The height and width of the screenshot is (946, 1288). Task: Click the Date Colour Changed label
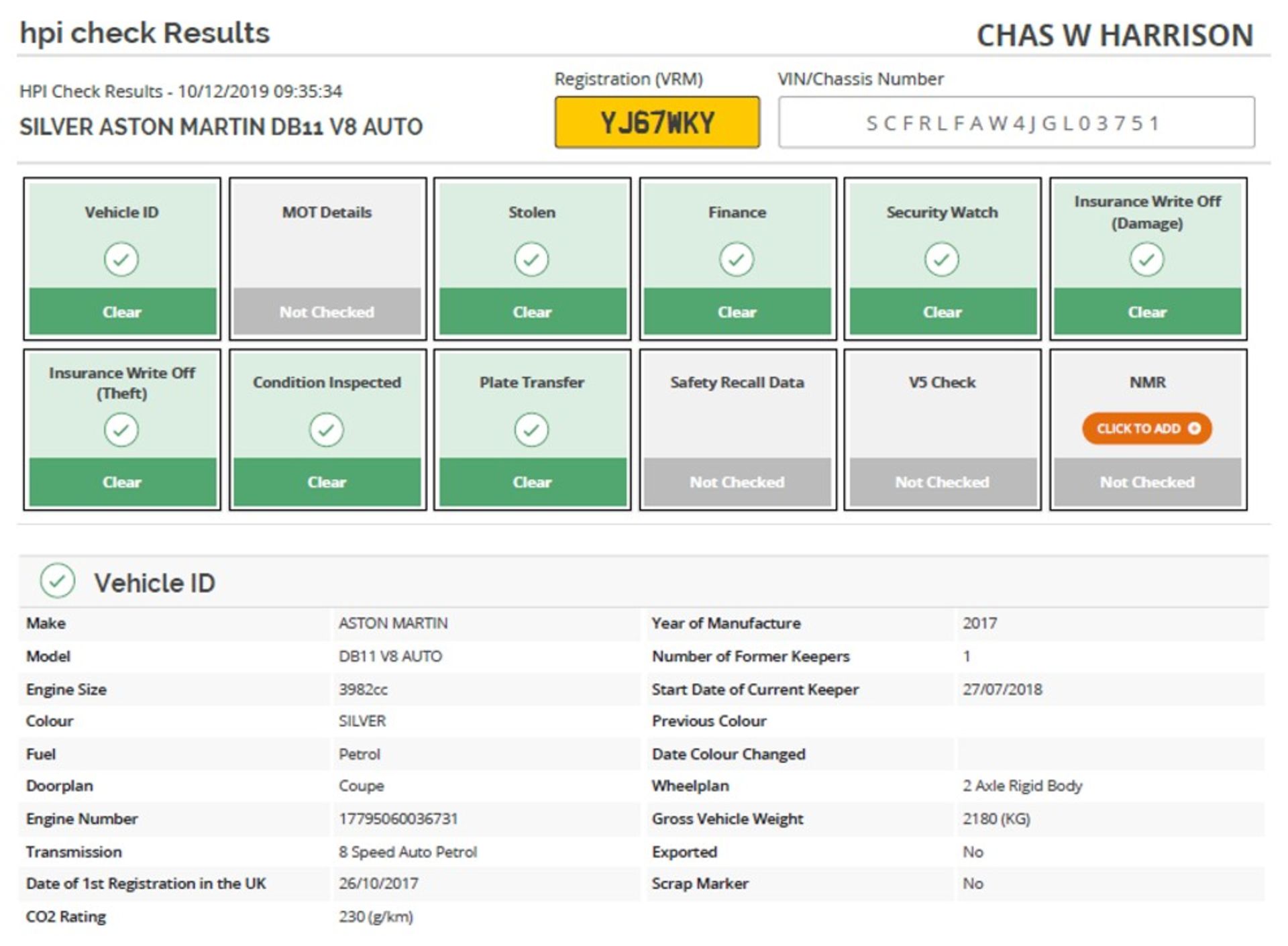(729, 754)
